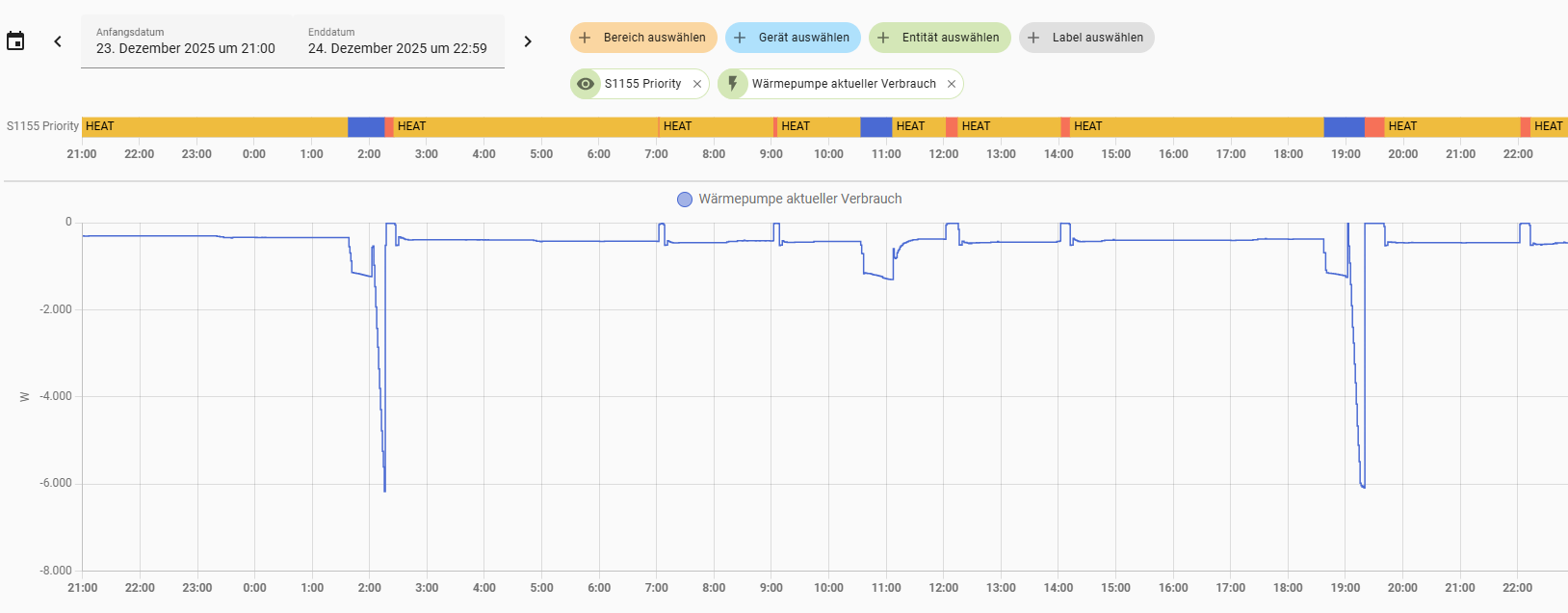This screenshot has height=613, width=1568.
Task: Click plus icon in Entität auswählen
Action: pyautogui.click(x=883, y=38)
